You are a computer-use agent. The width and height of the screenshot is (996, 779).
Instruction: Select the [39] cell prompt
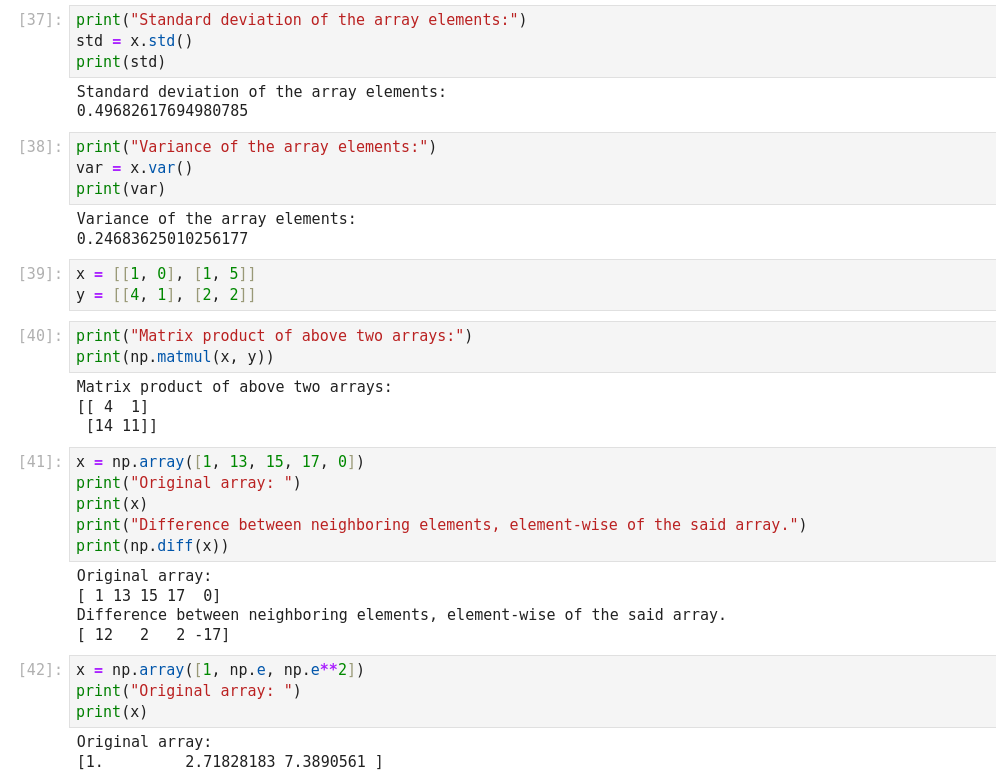(x=40, y=274)
